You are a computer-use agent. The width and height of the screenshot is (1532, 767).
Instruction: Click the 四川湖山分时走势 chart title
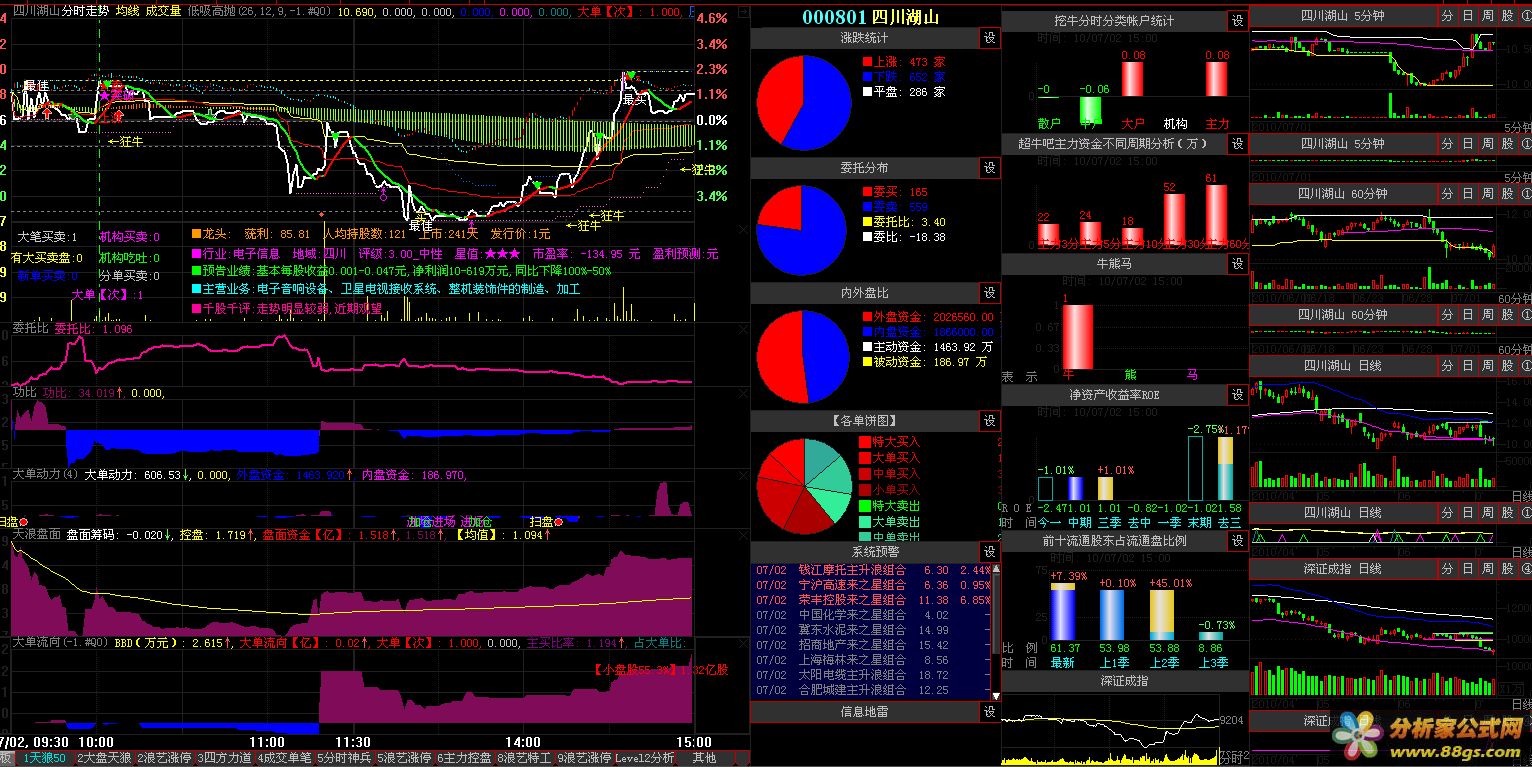click(59, 10)
